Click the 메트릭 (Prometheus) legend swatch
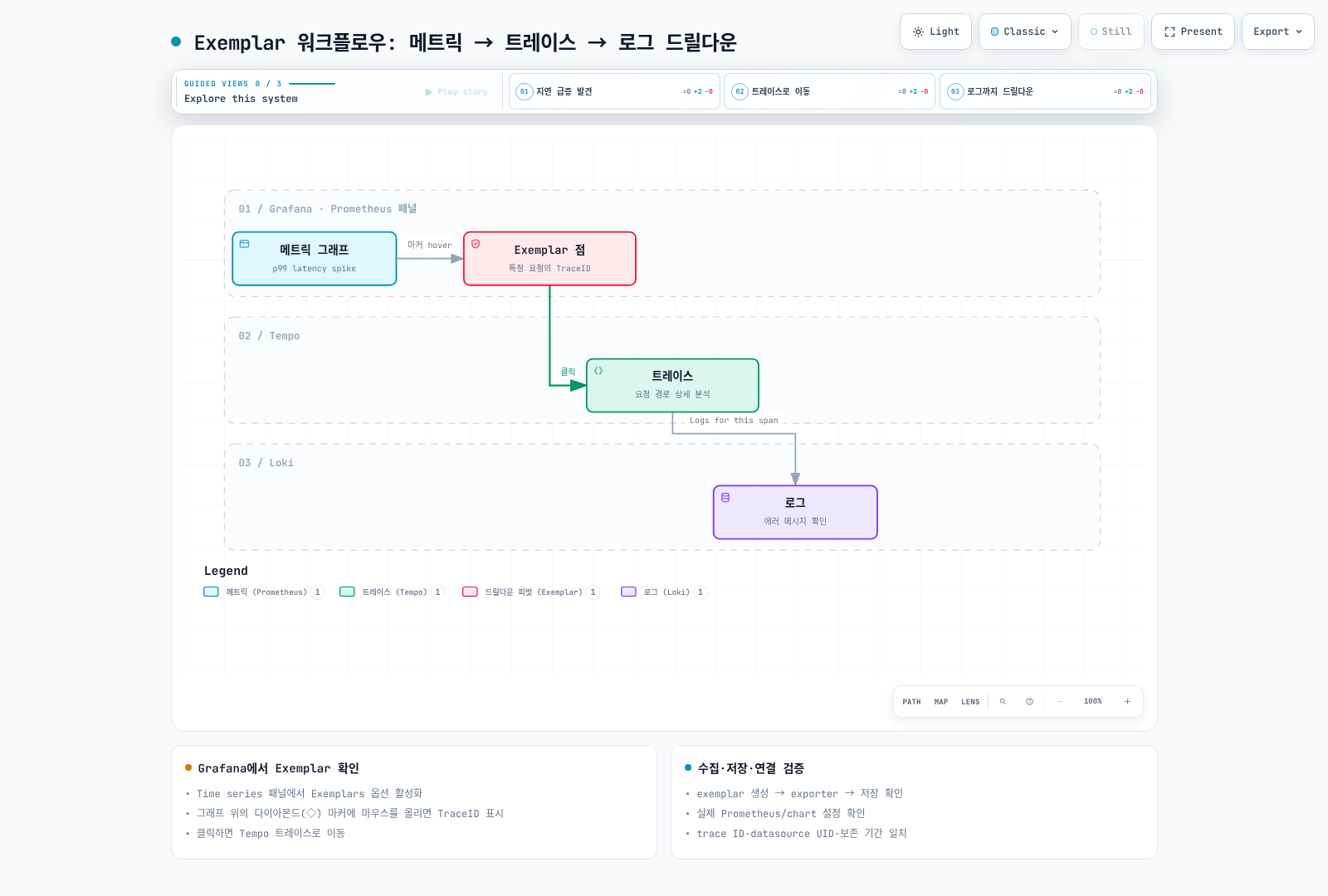1328x896 pixels. [212, 592]
